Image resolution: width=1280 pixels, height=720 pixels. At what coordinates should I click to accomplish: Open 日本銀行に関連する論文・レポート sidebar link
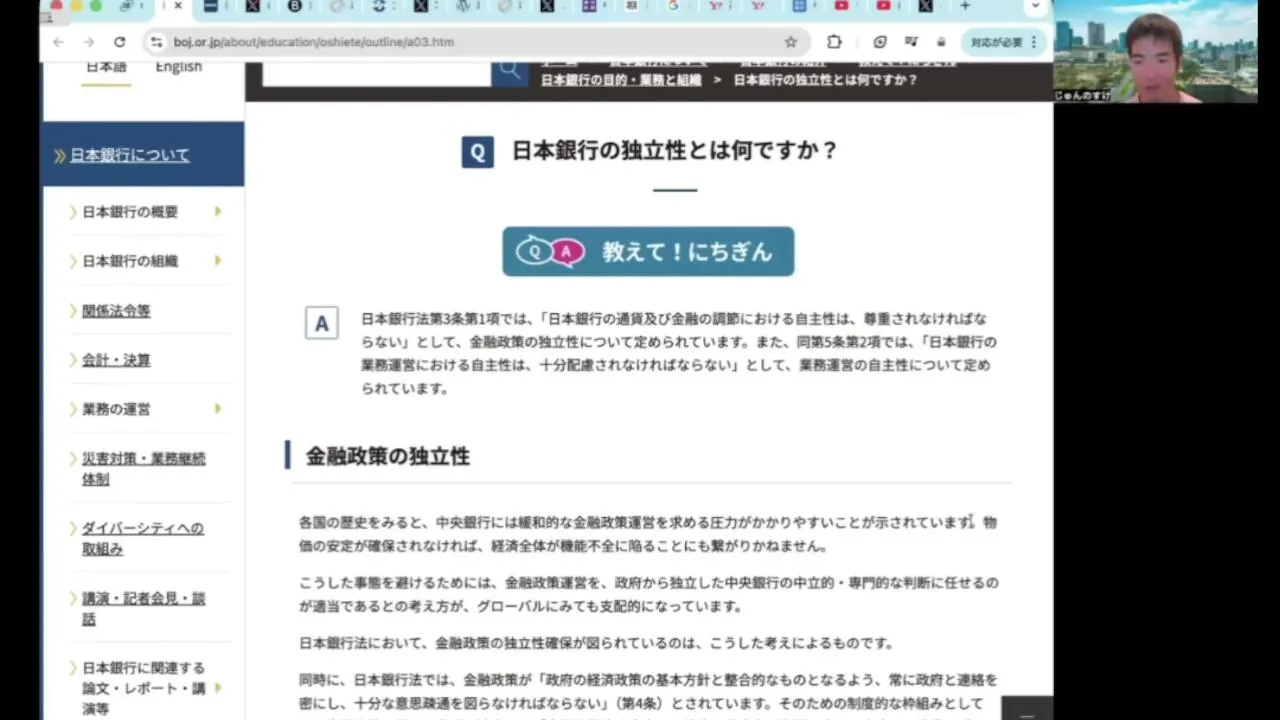[144, 688]
